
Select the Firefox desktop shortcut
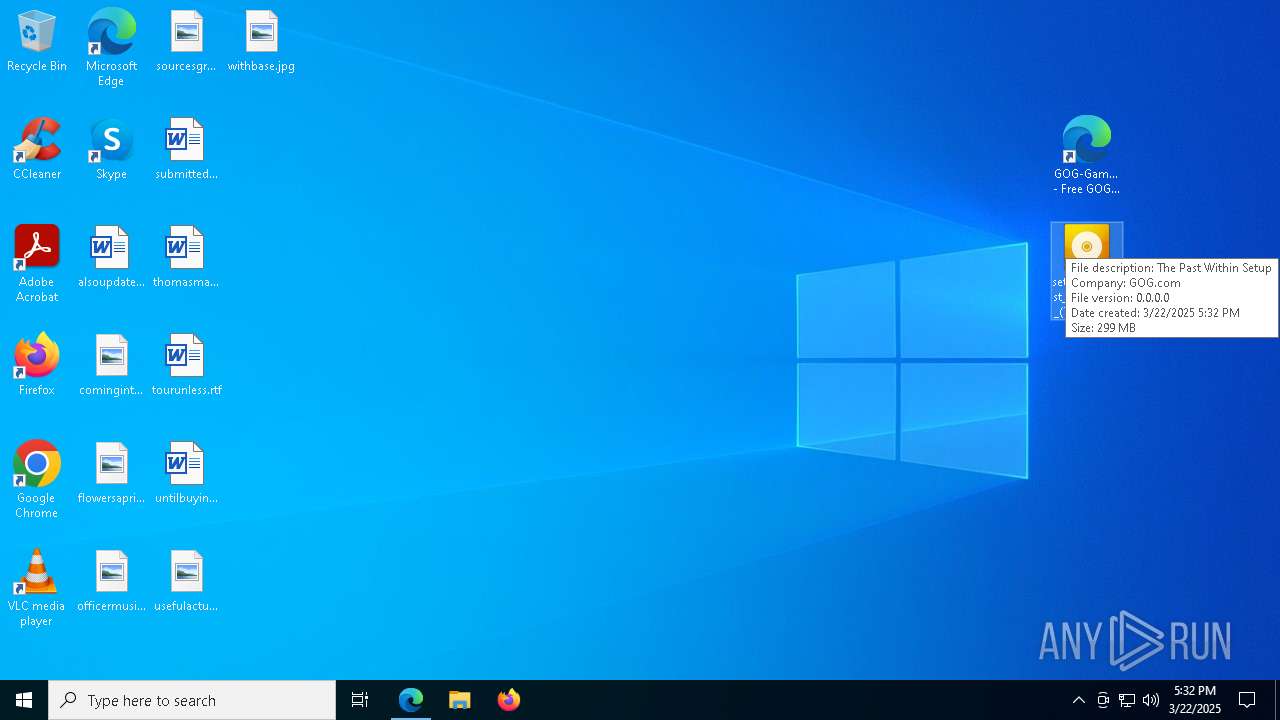point(37,366)
